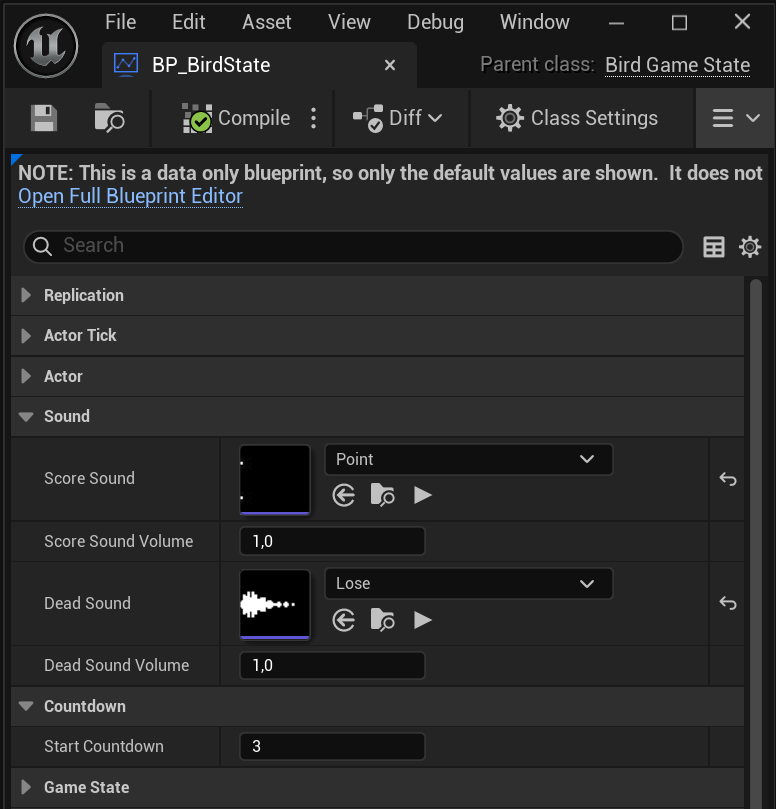Compile the blueprint
Viewport: 776px width, 809px height.
[x=236, y=118]
